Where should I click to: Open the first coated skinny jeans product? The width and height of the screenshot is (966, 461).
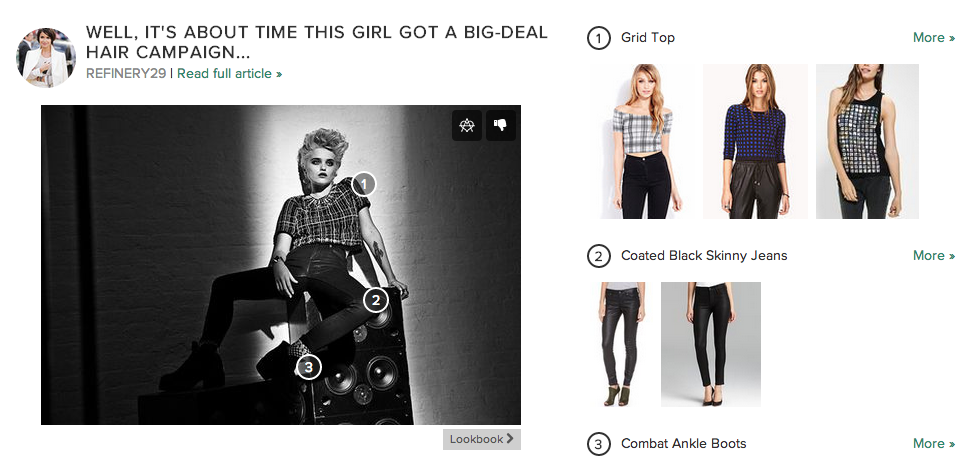622,344
